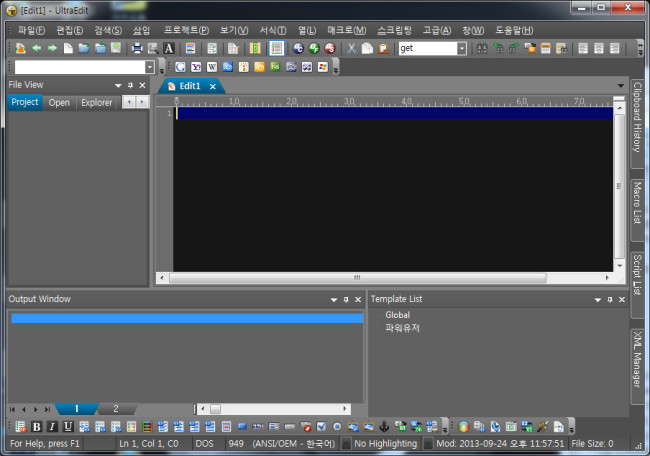Click the Italic I icon

[x=52, y=427]
